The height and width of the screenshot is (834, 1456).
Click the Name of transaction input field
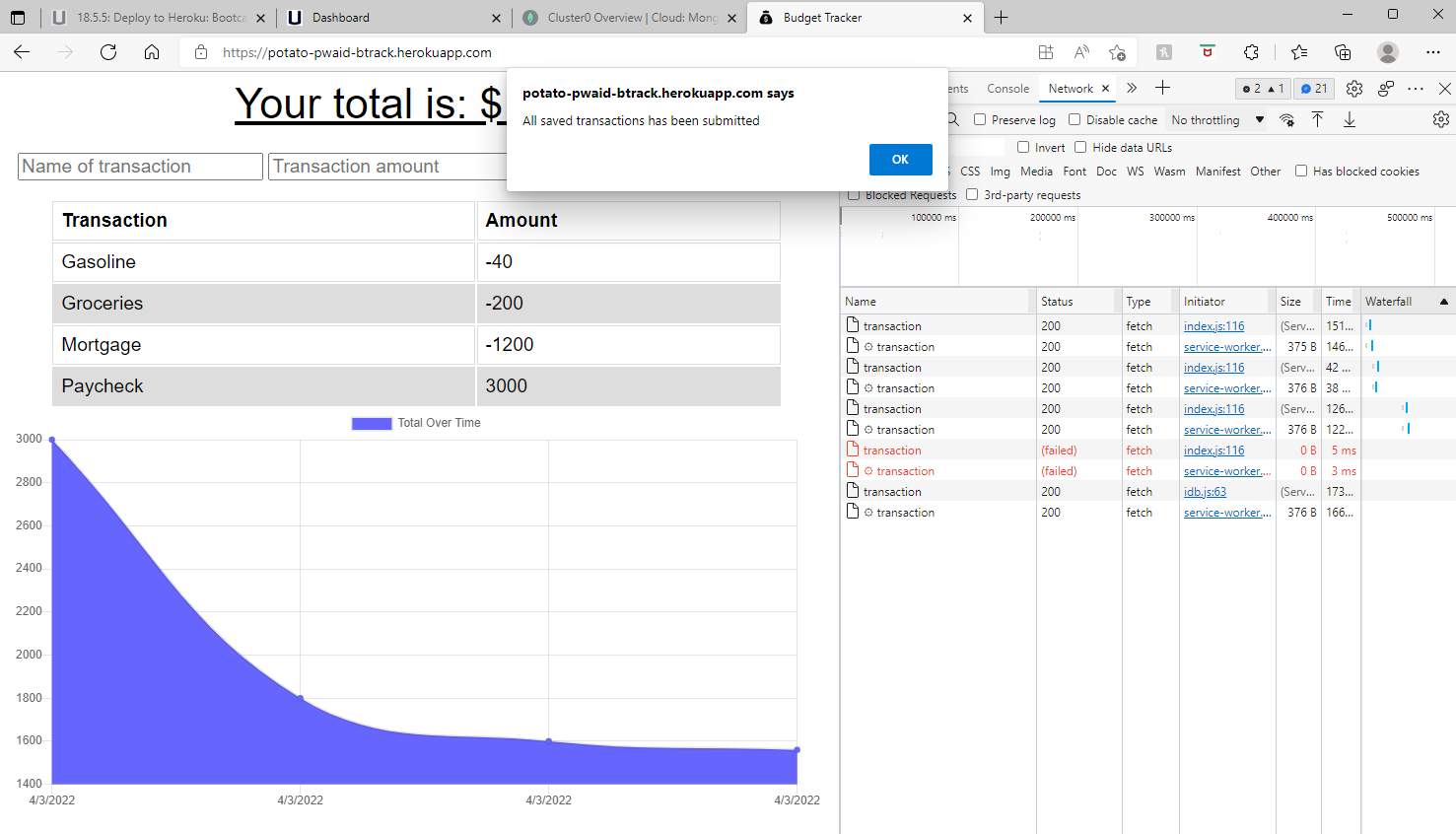(139, 166)
